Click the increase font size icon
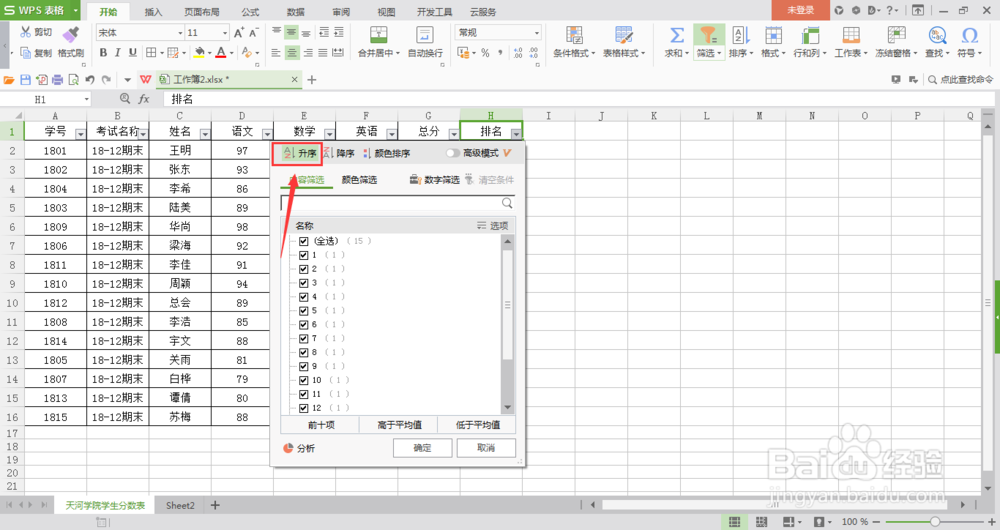Image resolution: width=1000 pixels, height=530 pixels. (x=239, y=33)
